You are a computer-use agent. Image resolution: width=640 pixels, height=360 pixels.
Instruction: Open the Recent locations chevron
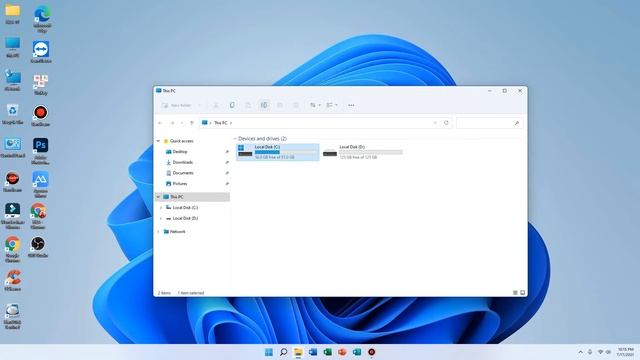click(x=182, y=123)
